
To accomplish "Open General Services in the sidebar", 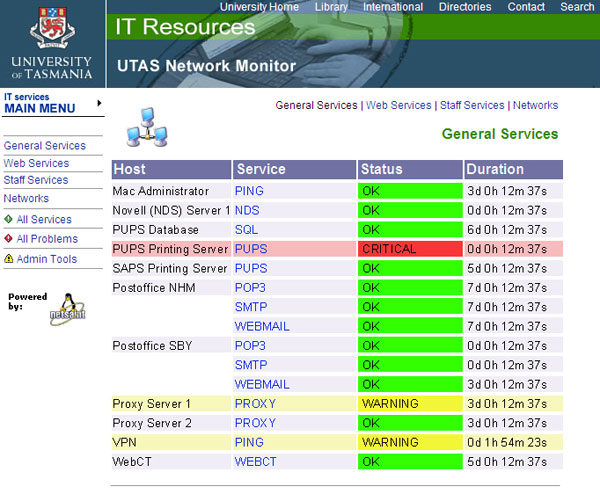I will point(45,146).
